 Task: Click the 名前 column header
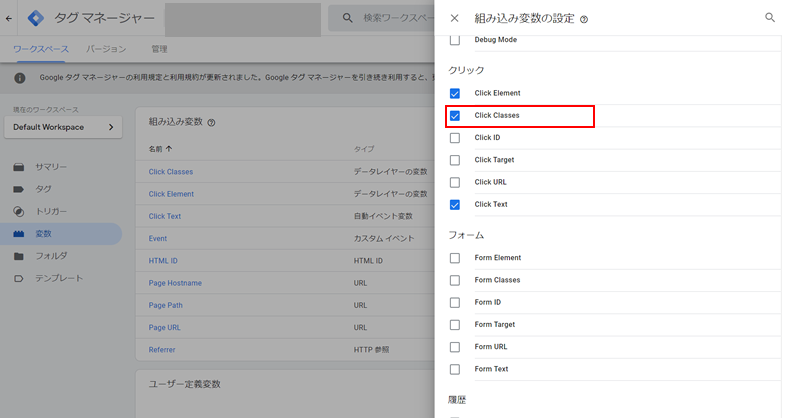tap(155, 149)
